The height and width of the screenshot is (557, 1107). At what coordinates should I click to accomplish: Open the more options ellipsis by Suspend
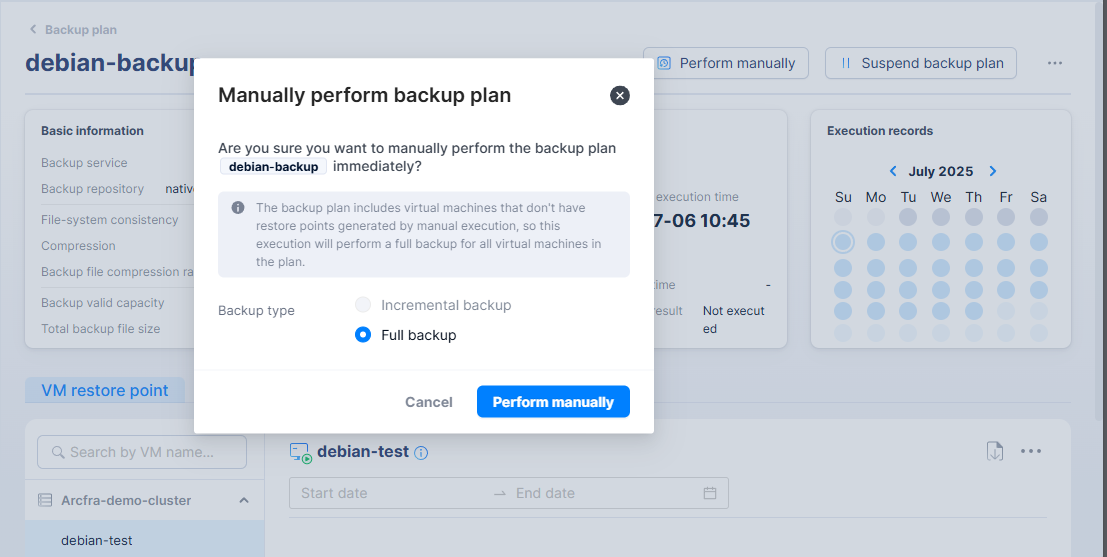pos(1055,63)
